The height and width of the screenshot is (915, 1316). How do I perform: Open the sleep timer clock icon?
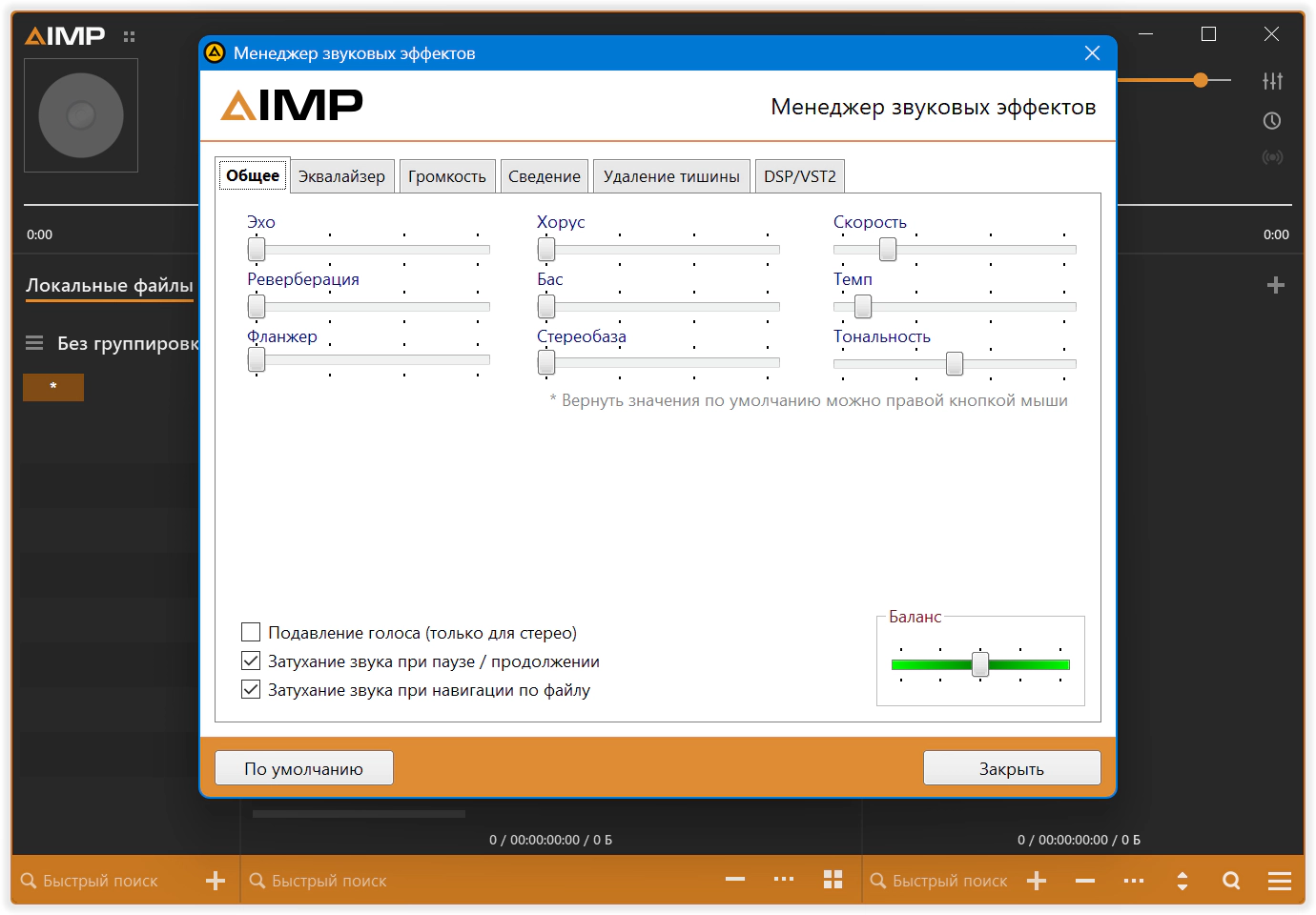tap(1272, 121)
